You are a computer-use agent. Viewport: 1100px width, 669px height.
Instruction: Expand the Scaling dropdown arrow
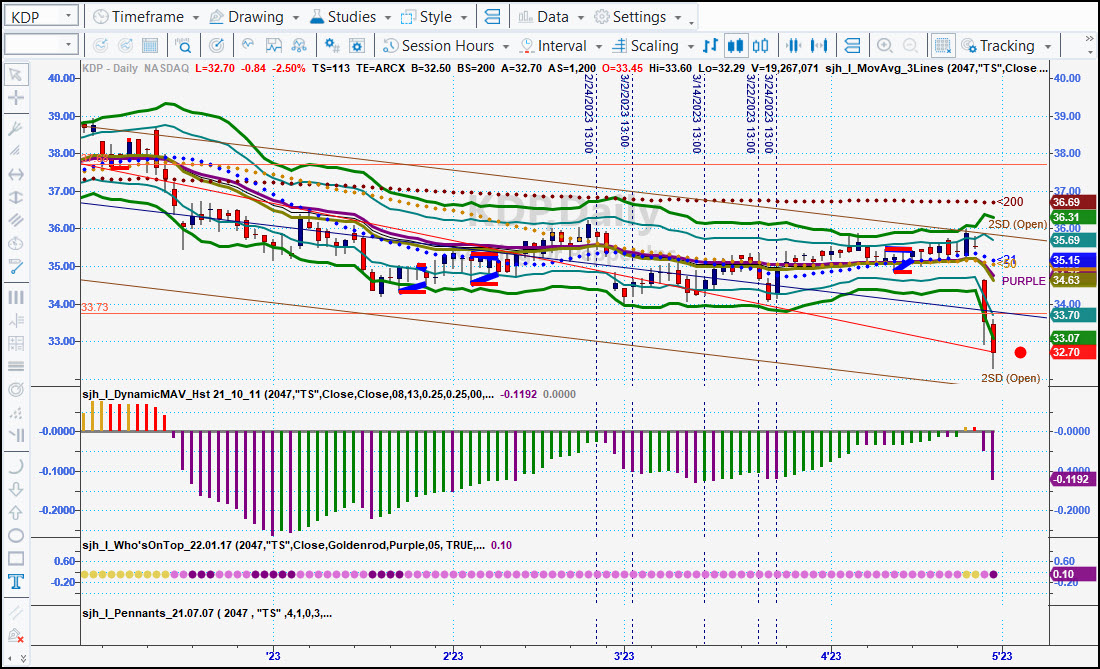click(690, 46)
